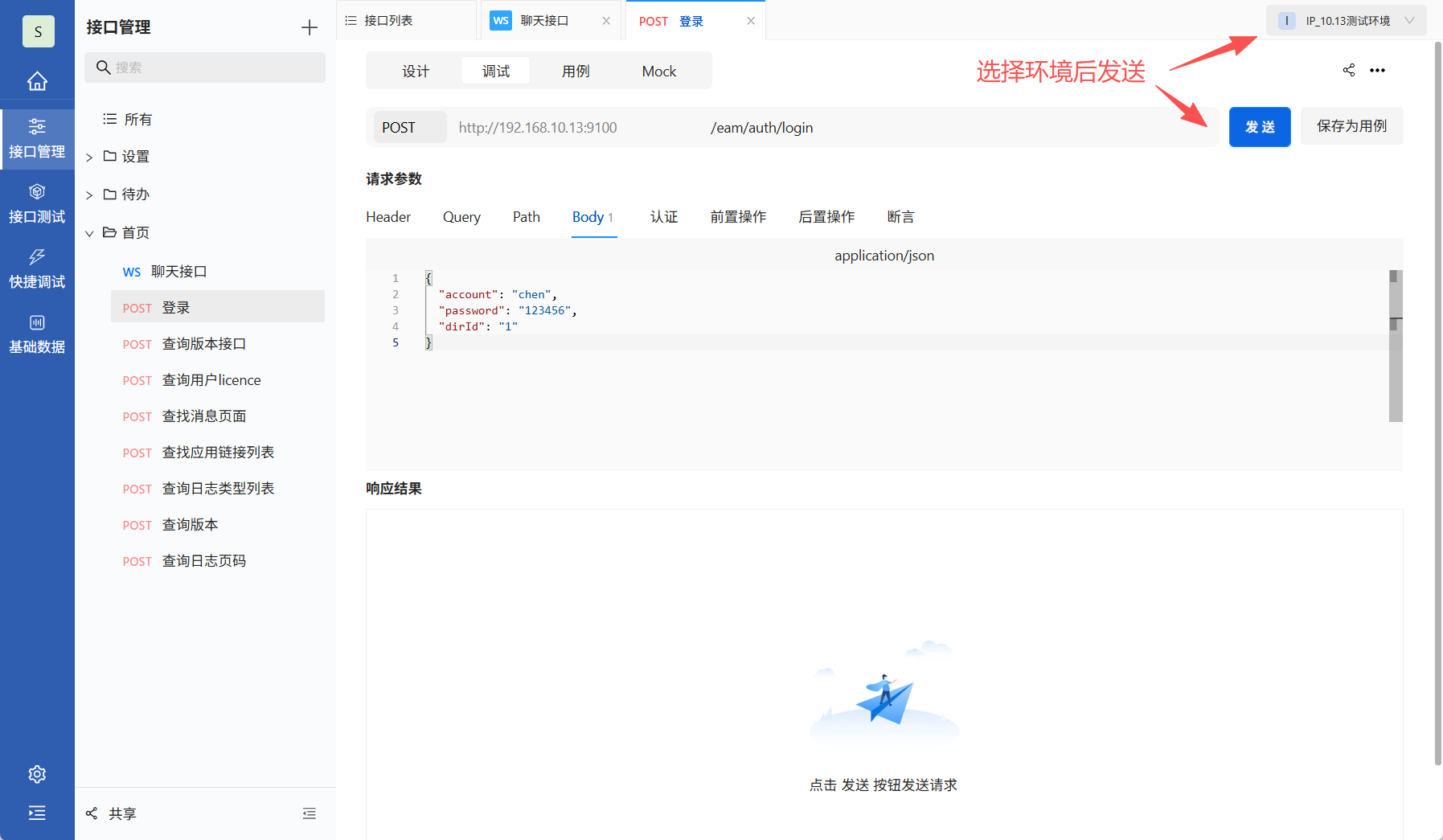Viewport: 1443px width, 840px height.
Task: Click the home icon in left sidebar
Action: click(37, 80)
